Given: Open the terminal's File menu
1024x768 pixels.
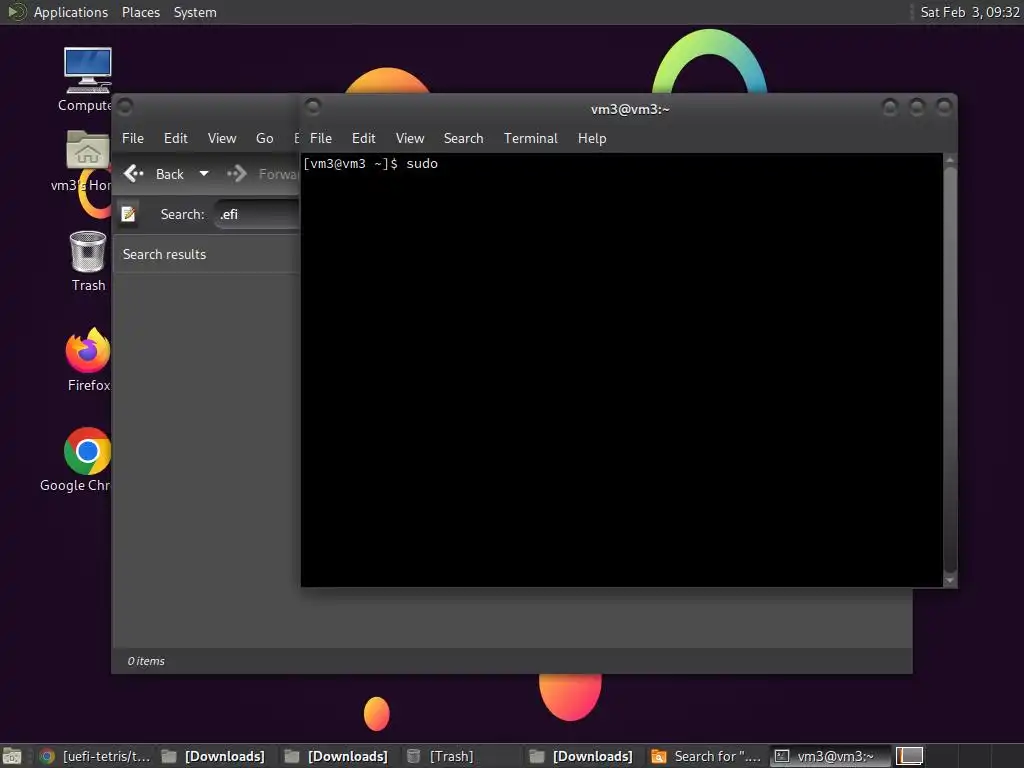Looking at the screenshot, I should 321,138.
